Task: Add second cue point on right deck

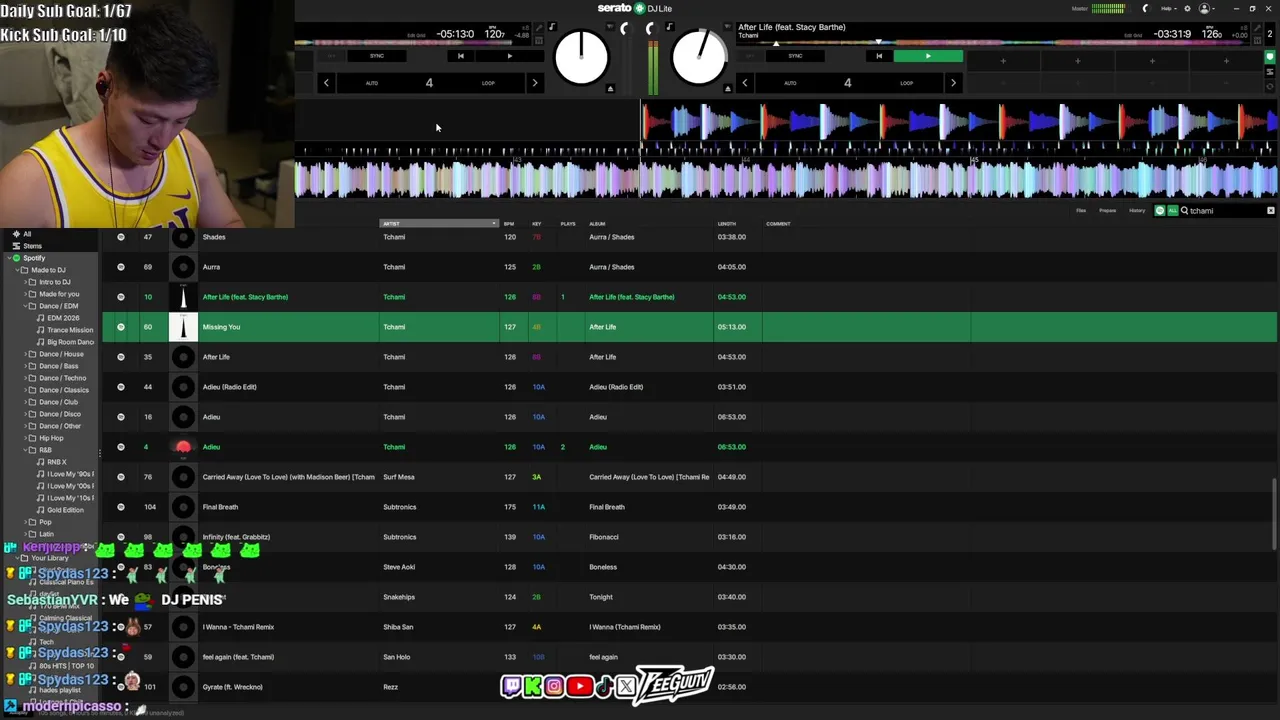Action: (x=1077, y=61)
